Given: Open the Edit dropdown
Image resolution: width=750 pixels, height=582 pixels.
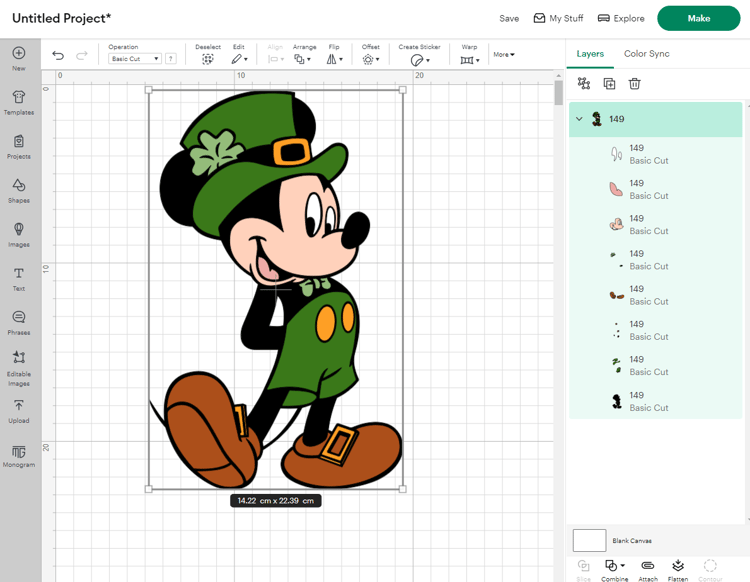Looking at the screenshot, I should pos(239,59).
